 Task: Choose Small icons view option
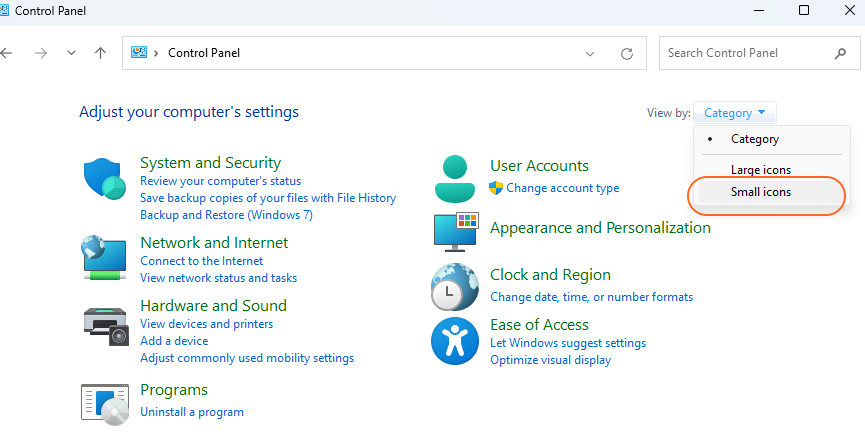click(761, 192)
